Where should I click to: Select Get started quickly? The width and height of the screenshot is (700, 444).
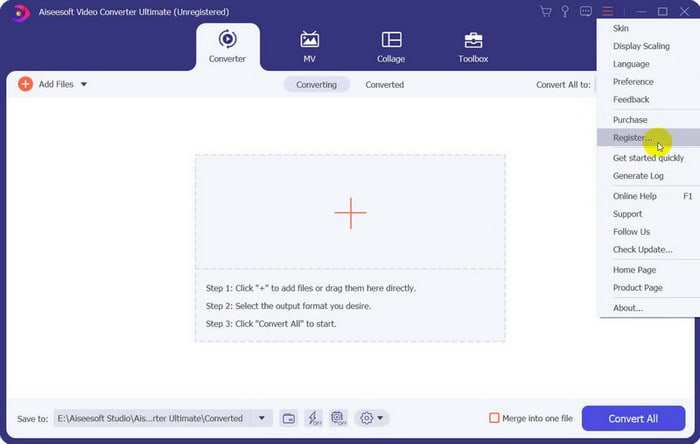click(648, 158)
